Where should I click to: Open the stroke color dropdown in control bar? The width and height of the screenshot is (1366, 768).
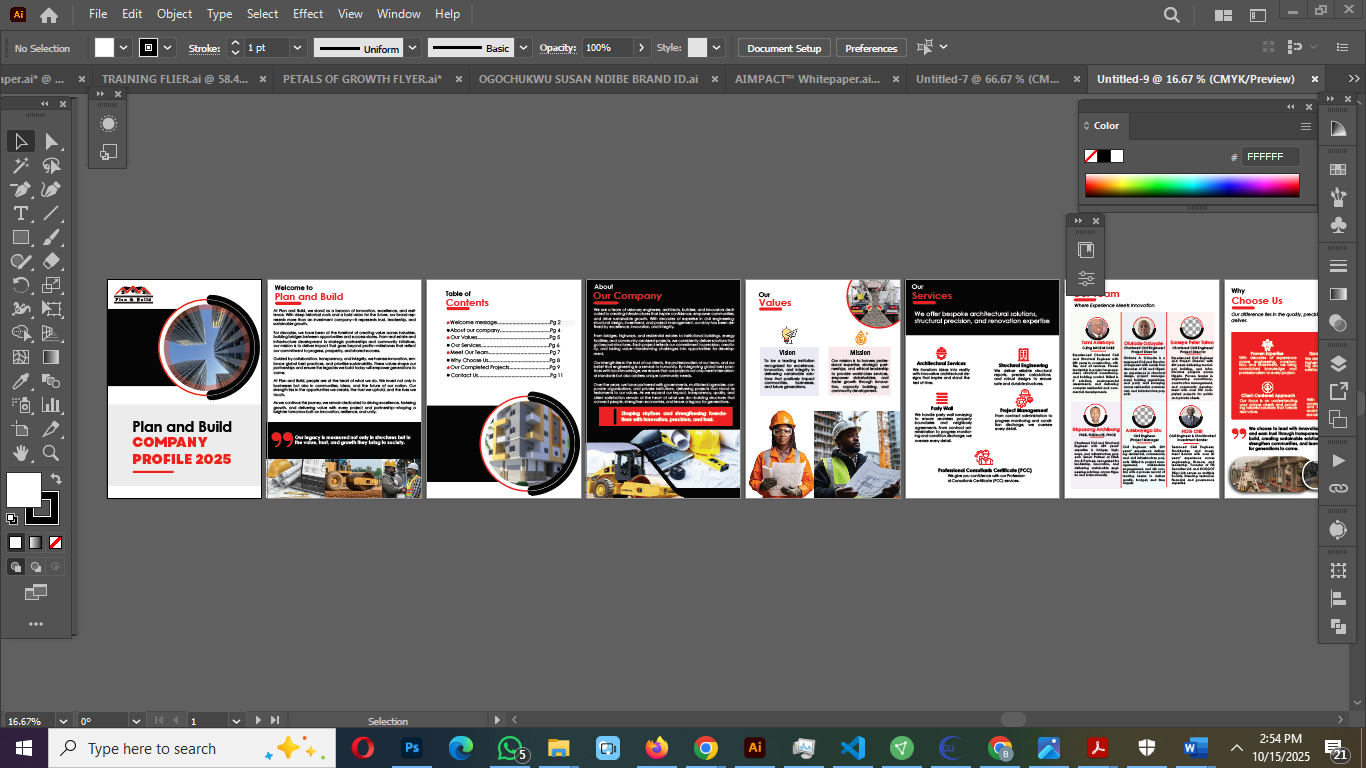(x=168, y=47)
